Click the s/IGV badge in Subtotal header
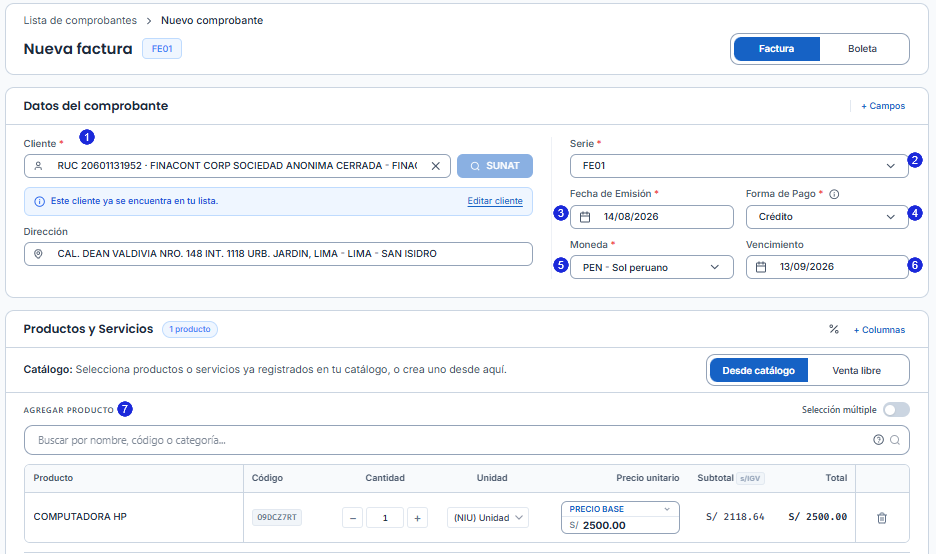The width and height of the screenshot is (936, 554). [750, 478]
